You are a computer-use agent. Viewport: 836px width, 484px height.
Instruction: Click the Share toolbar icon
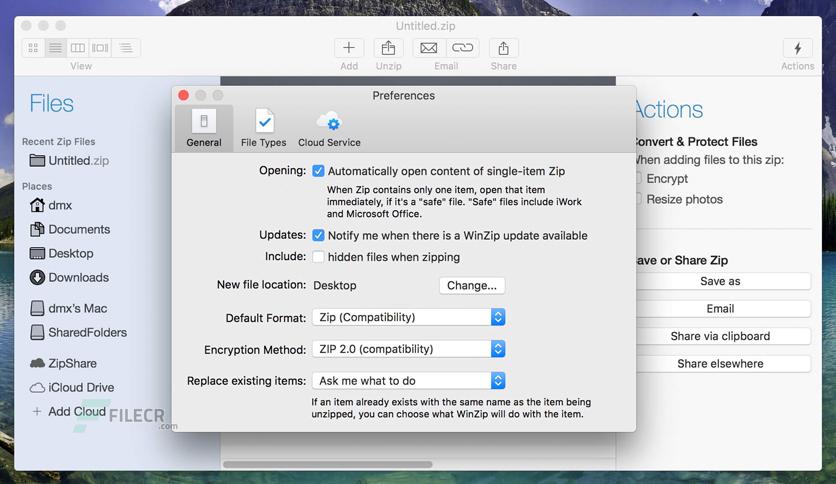click(503, 48)
